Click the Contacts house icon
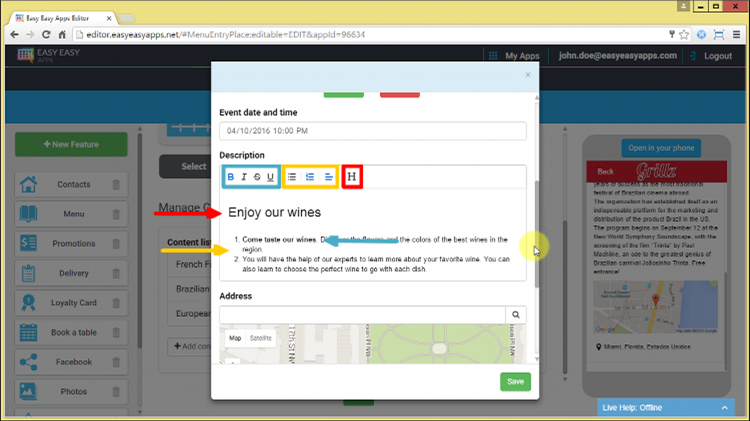This screenshot has height=421, width=750. click(28, 184)
